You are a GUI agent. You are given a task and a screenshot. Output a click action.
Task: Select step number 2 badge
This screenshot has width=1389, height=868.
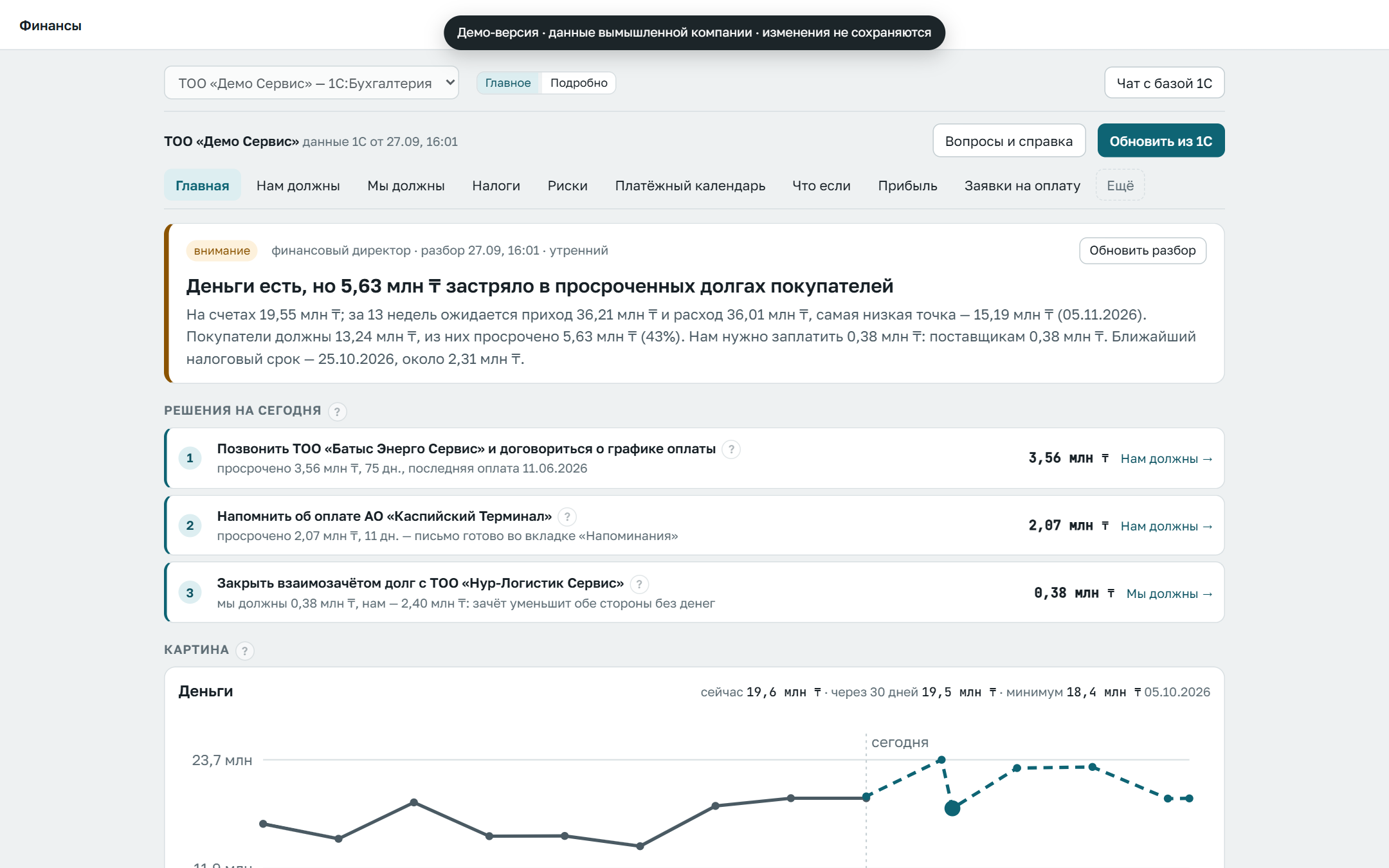pos(190,526)
